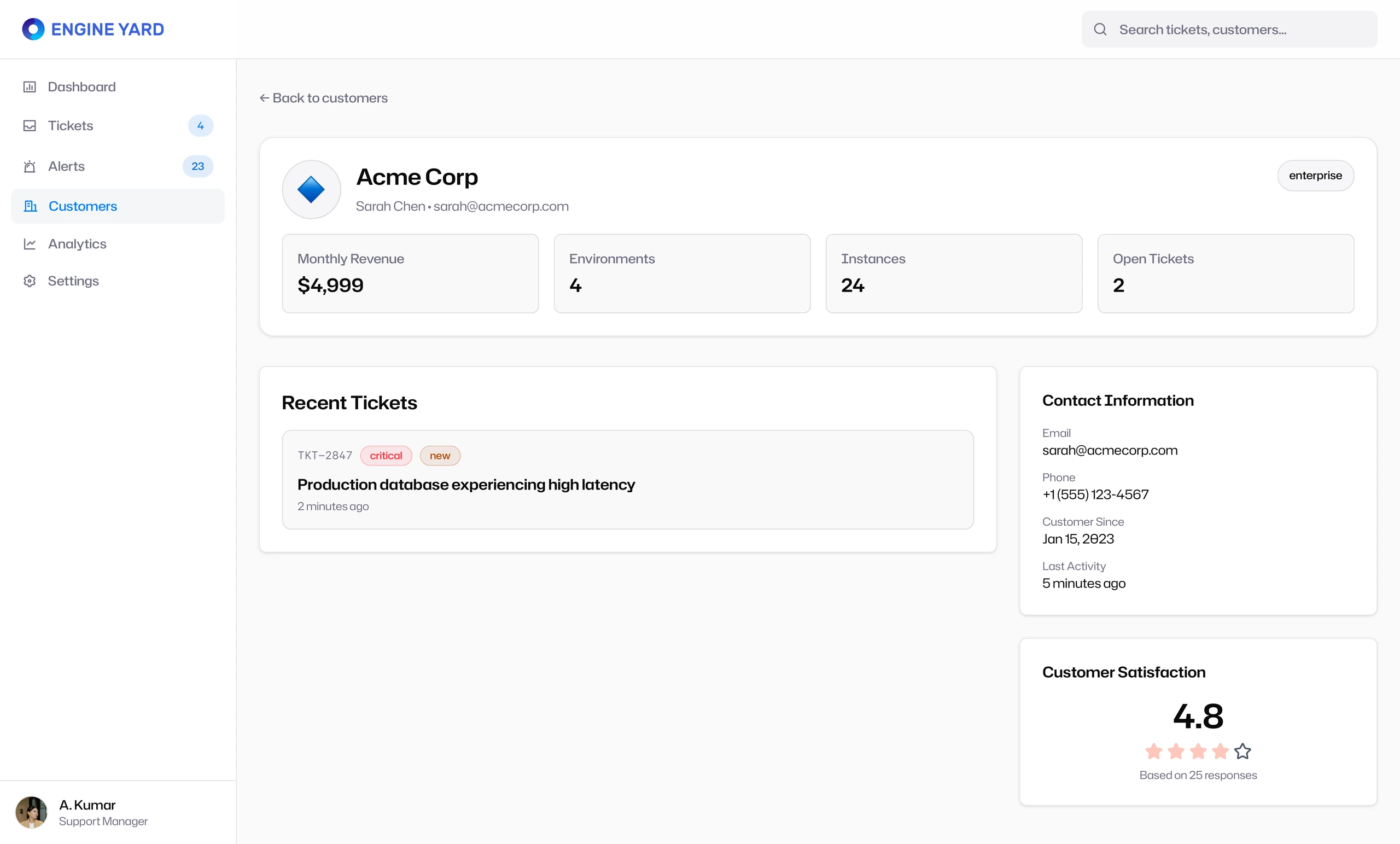Go back to customers list
This screenshot has width=1400, height=844.
point(323,98)
